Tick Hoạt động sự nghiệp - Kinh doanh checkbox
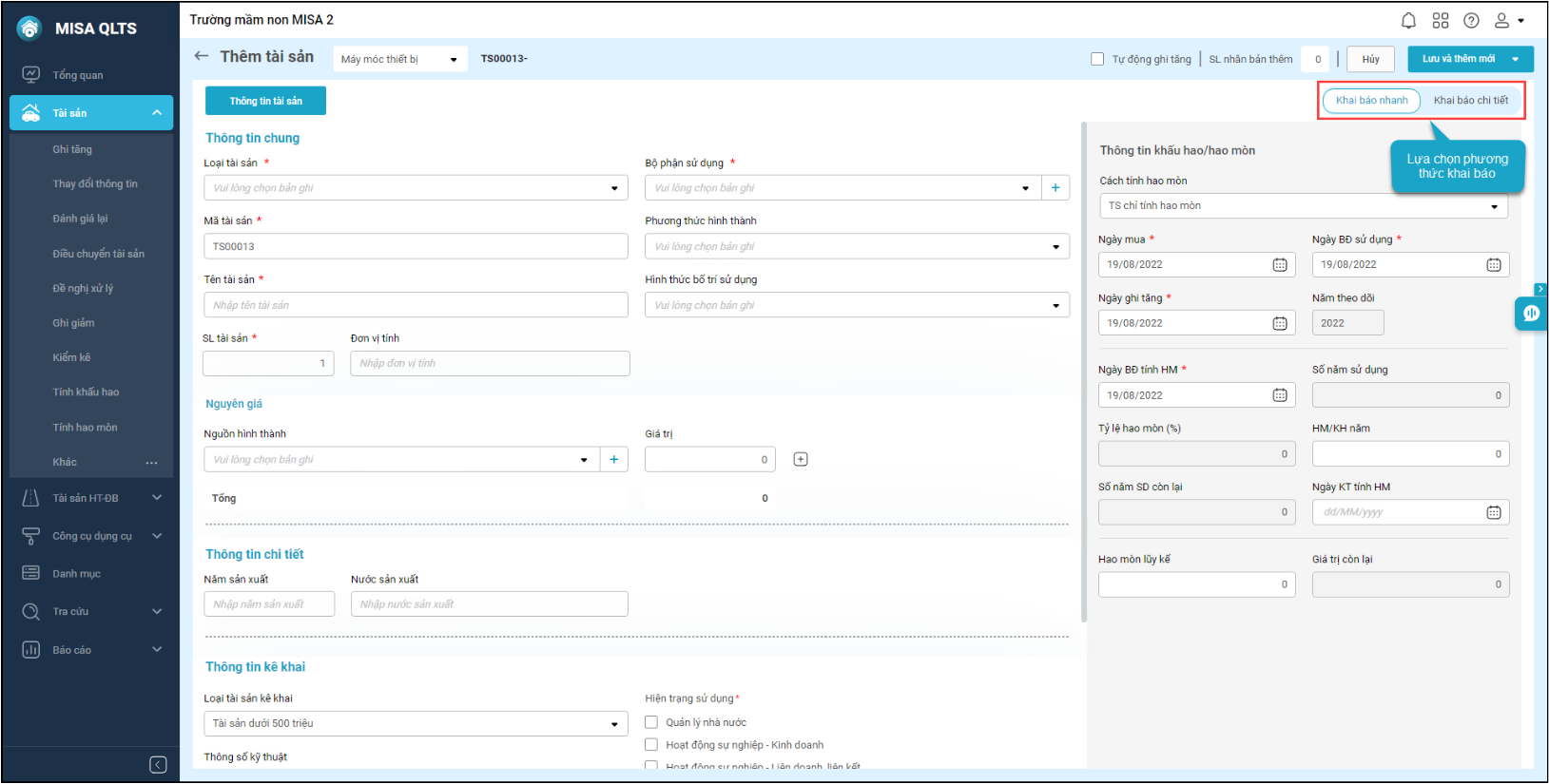This screenshot has height=784, width=1549. tap(651, 745)
